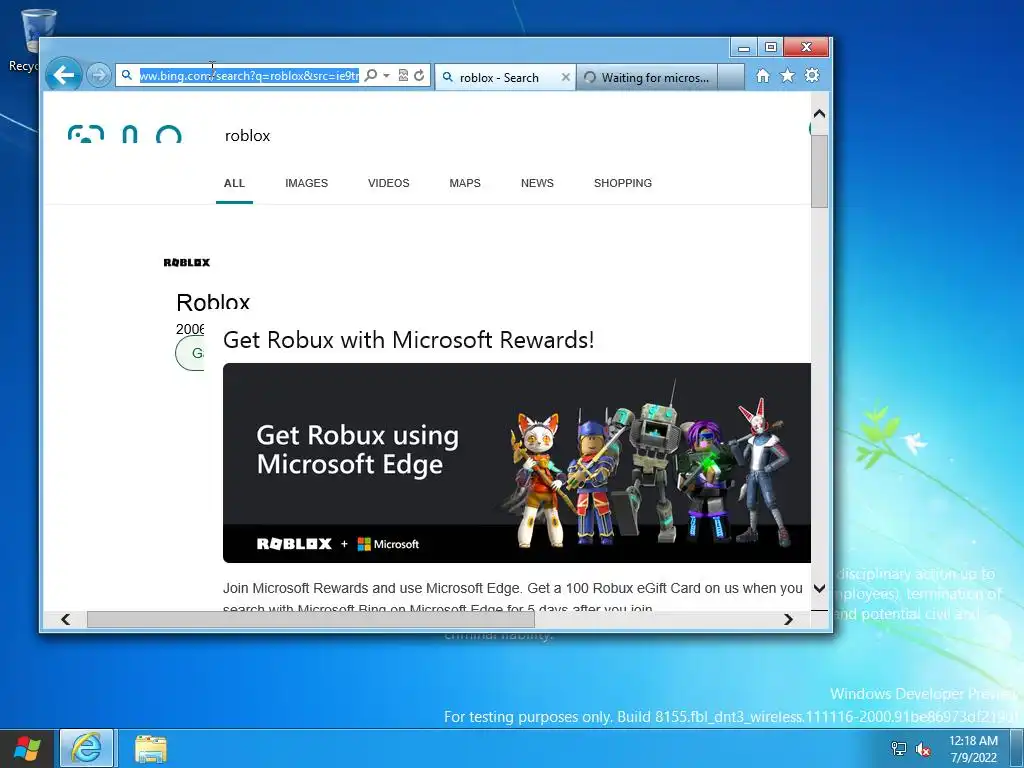The height and width of the screenshot is (768, 1024).
Task: Click the Show desktop strip at taskbar end
Action: (1017, 749)
